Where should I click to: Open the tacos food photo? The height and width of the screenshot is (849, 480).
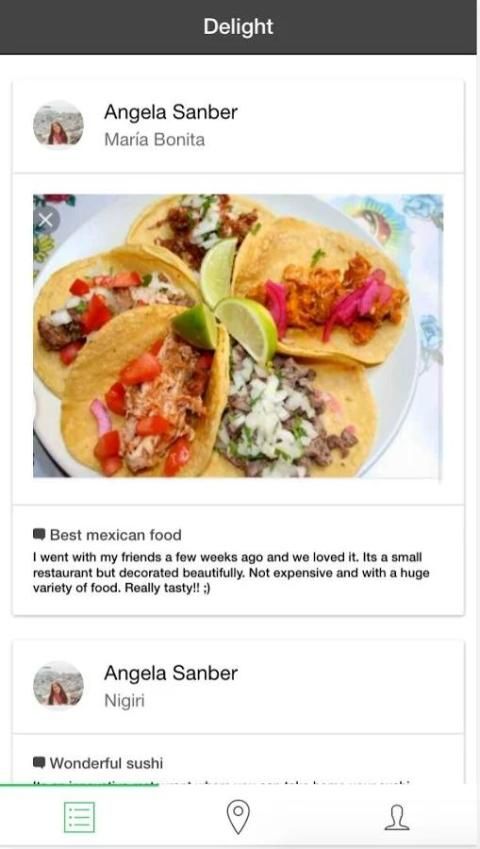tap(238, 336)
